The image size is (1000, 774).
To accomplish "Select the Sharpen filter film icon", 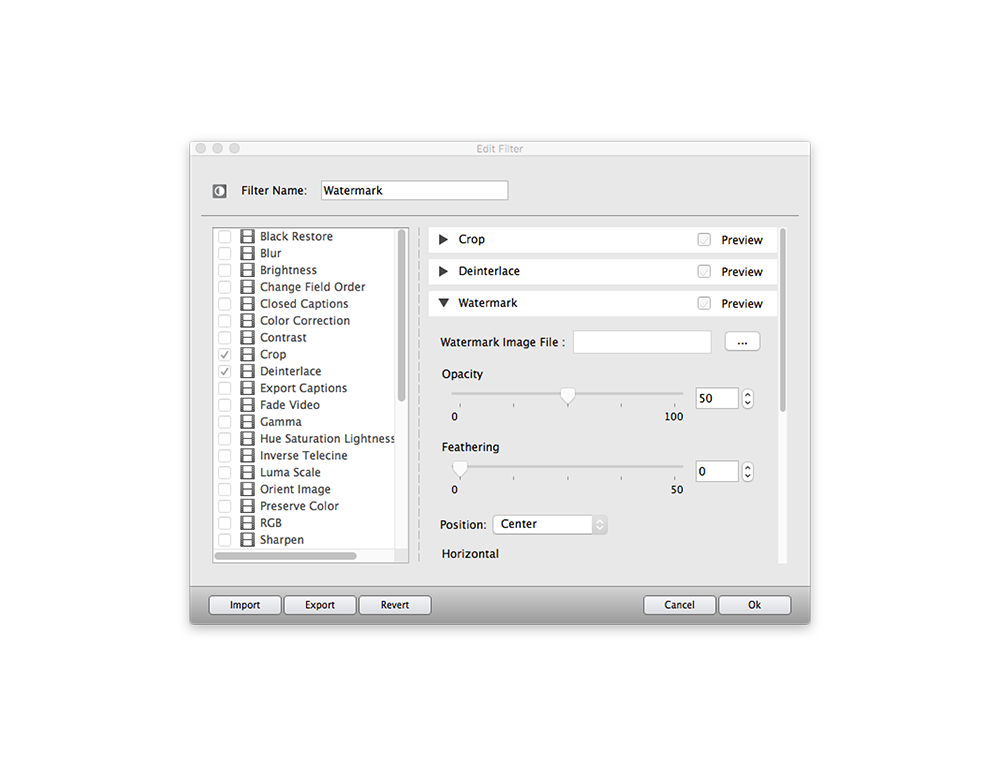I will [247, 540].
